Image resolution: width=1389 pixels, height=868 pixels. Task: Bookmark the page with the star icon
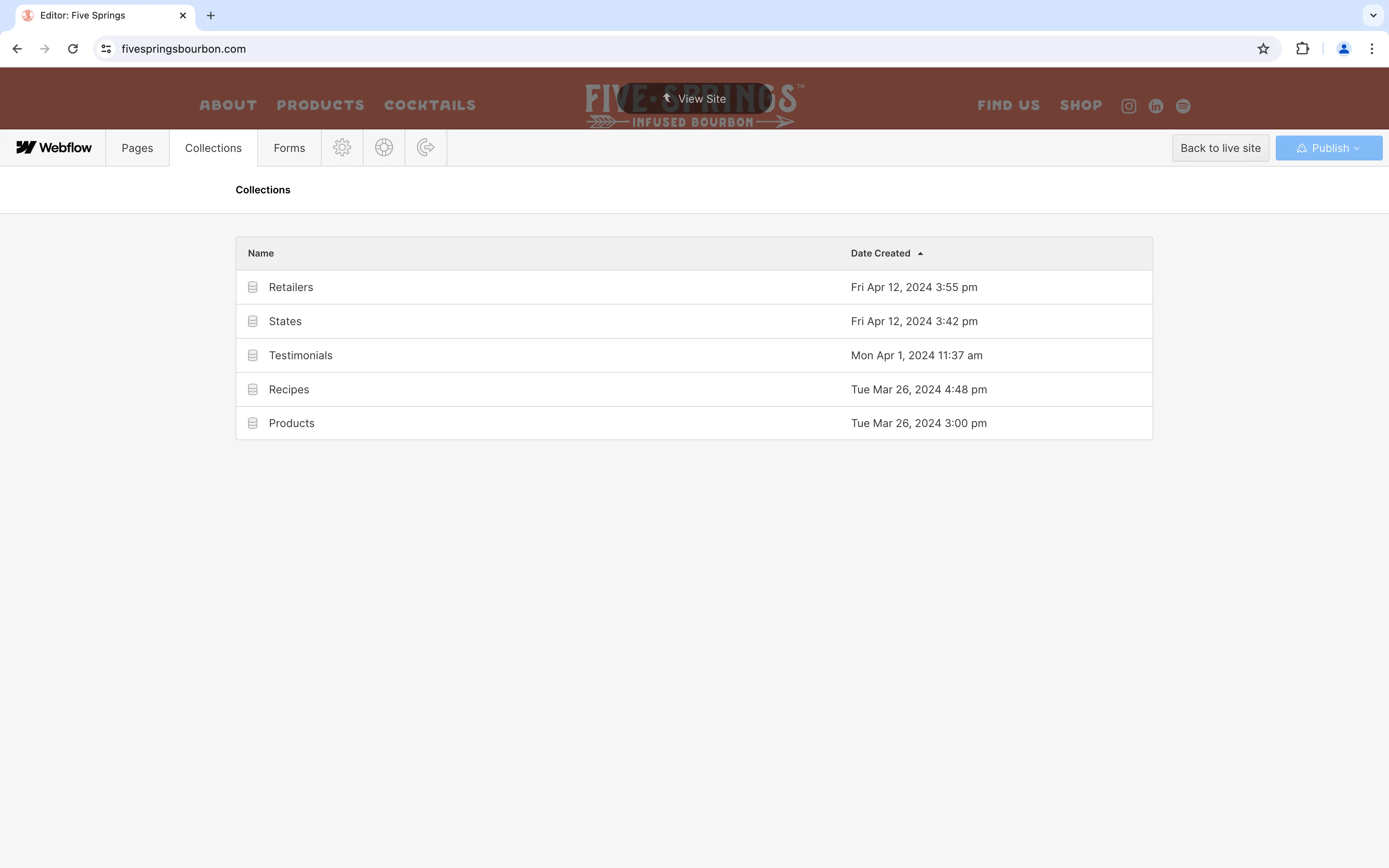[x=1263, y=49]
